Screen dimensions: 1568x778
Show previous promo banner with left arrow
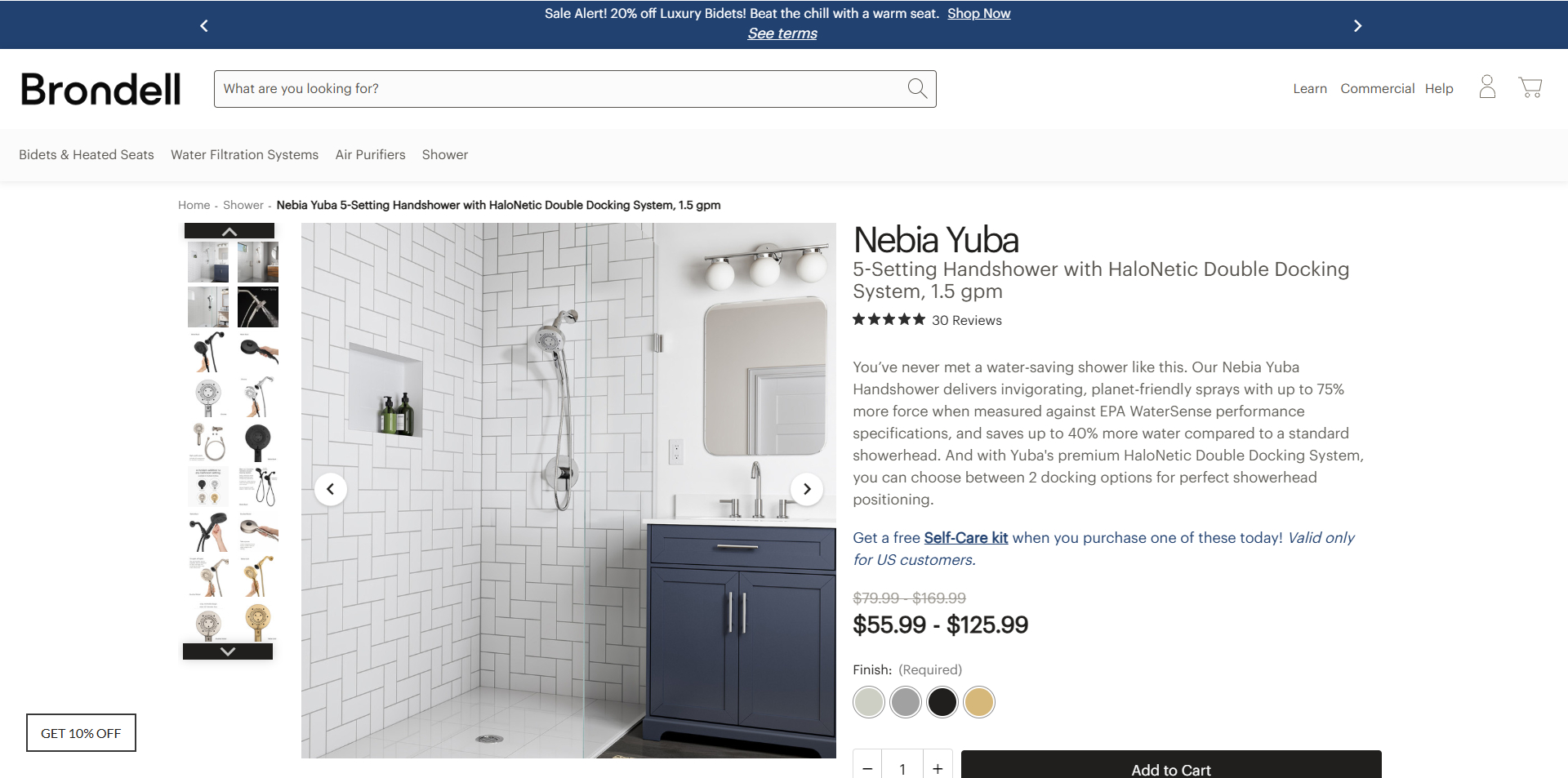point(204,25)
